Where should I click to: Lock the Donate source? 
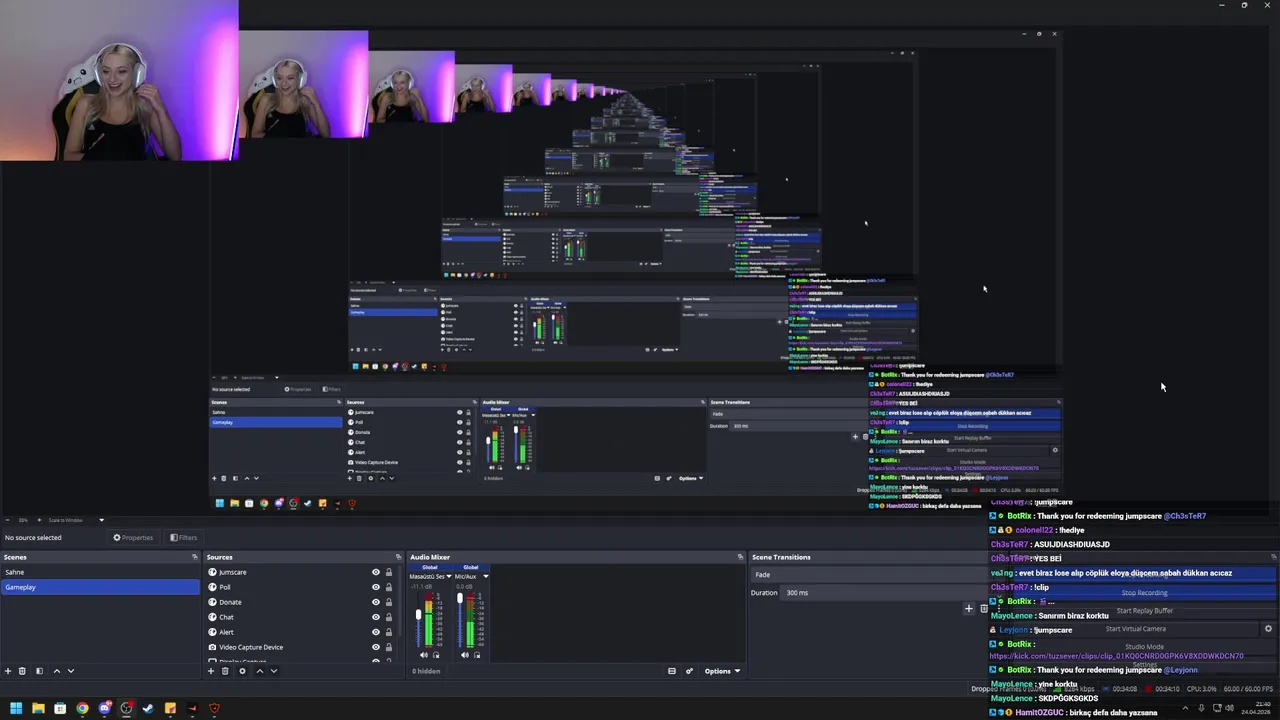[389, 602]
